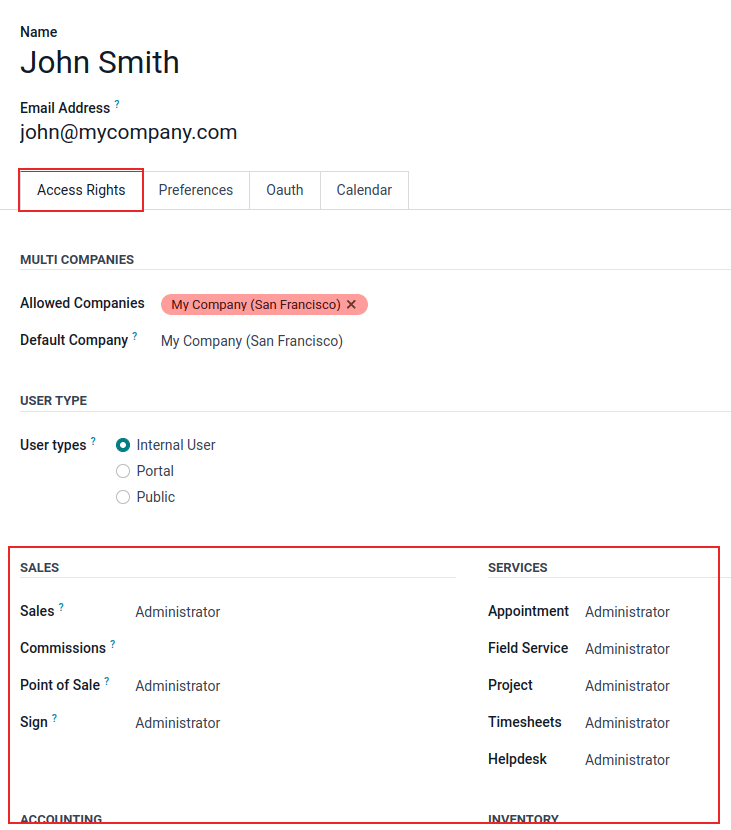The height and width of the screenshot is (830, 731).
Task: Select Public user type
Action: 123,497
